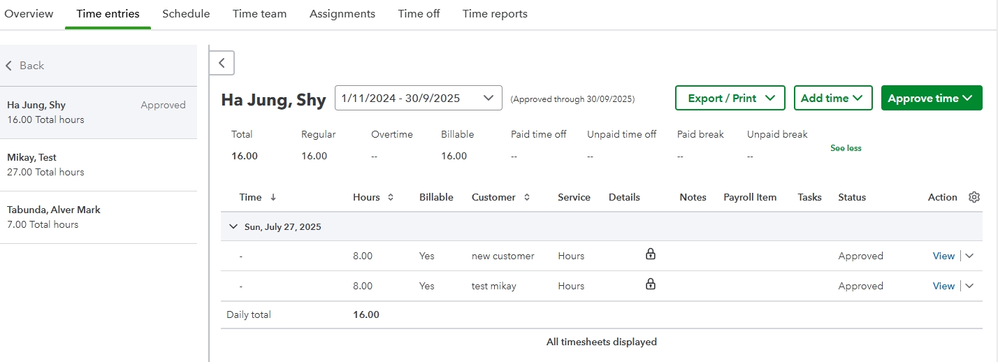The width and height of the screenshot is (998, 362).
Task: Click 'new customer' customer cell
Action: pyautogui.click(x=503, y=256)
